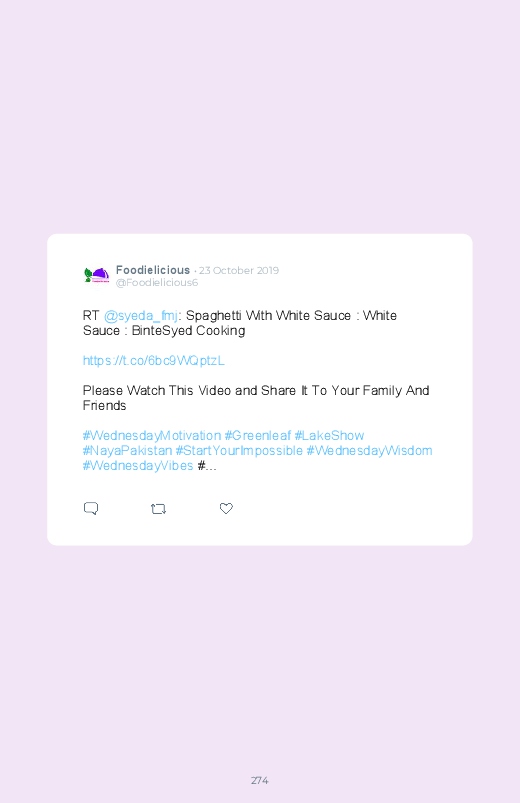Click the #WednesdayVibes hashtag
This screenshot has height=803, width=520.
[x=138, y=466]
